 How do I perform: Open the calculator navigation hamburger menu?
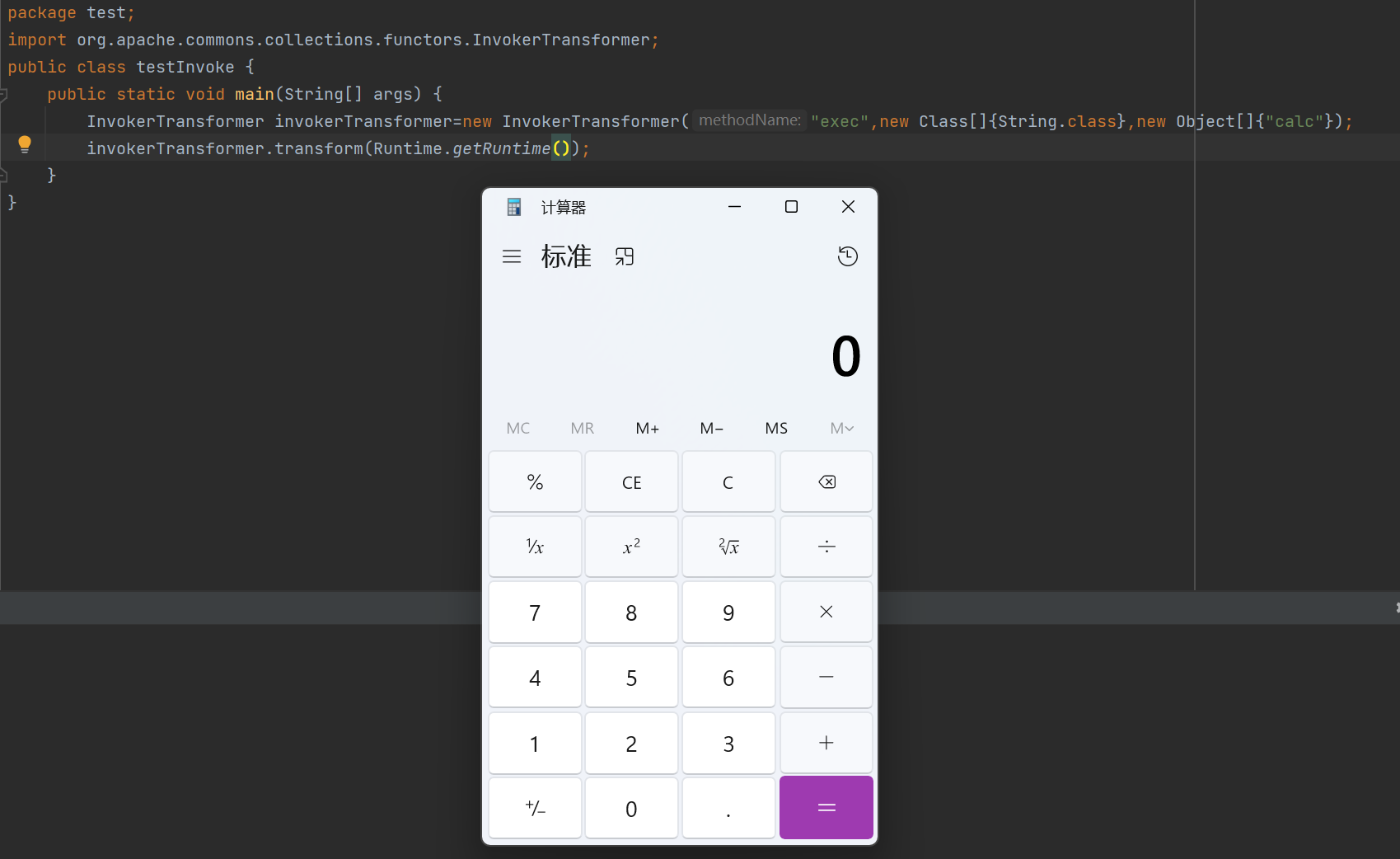(x=512, y=256)
